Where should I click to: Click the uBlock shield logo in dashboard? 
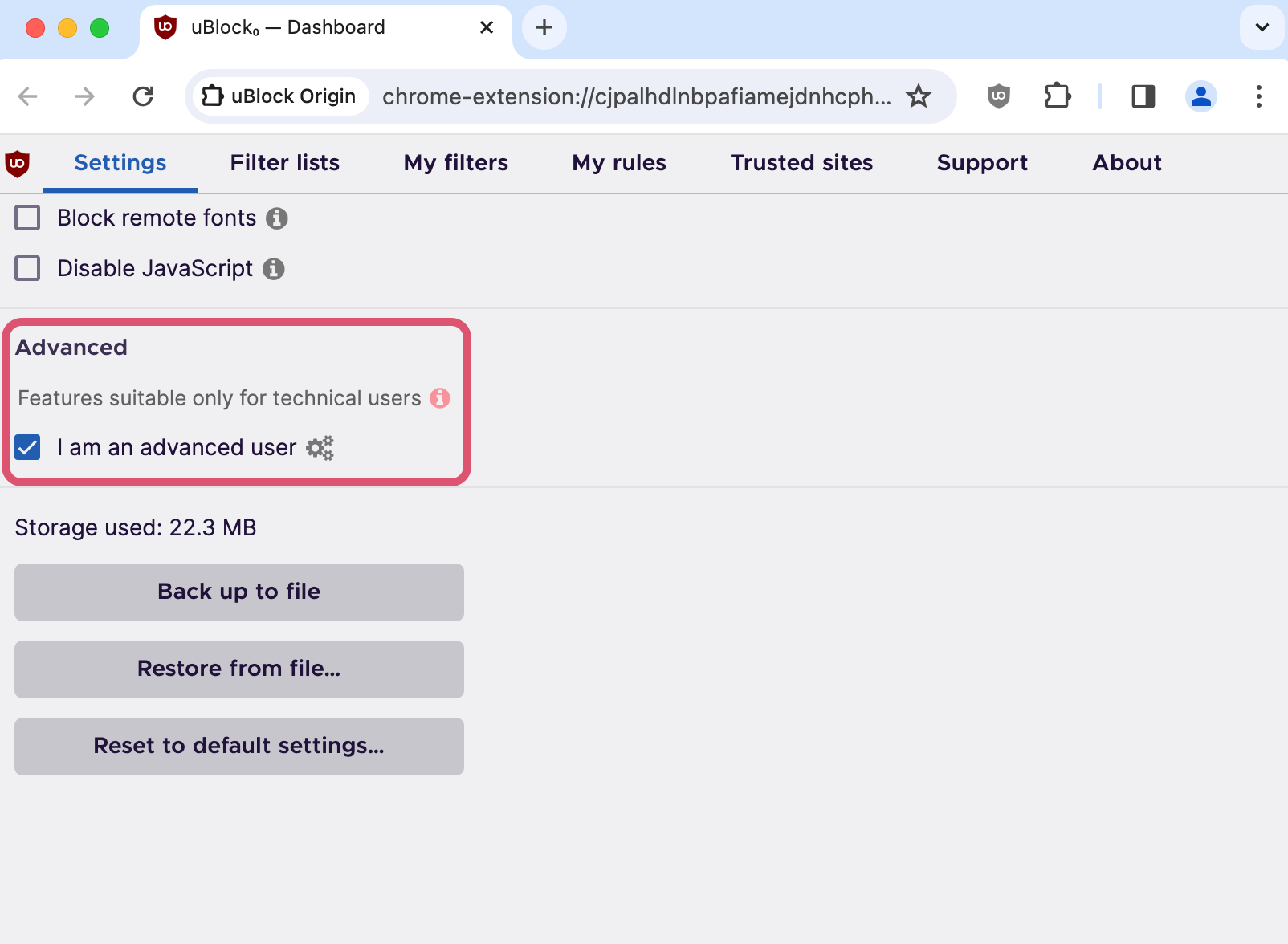tap(18, 163)
